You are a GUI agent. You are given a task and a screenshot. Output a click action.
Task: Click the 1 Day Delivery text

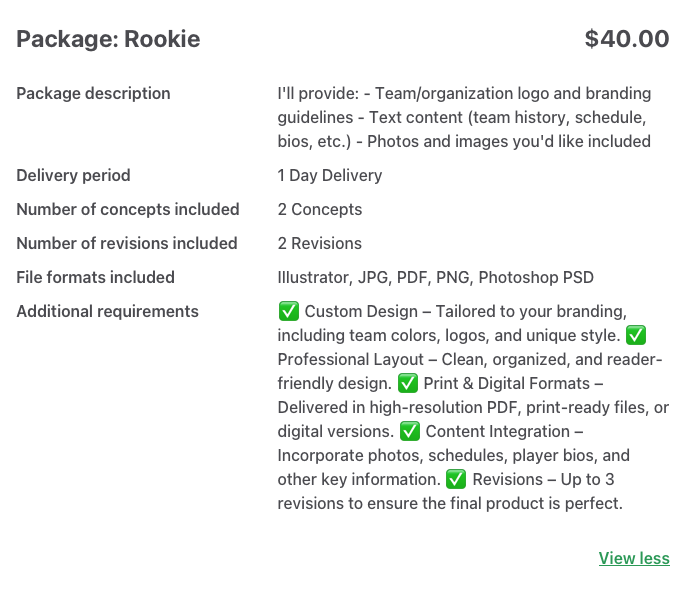[x=330, y=175]
